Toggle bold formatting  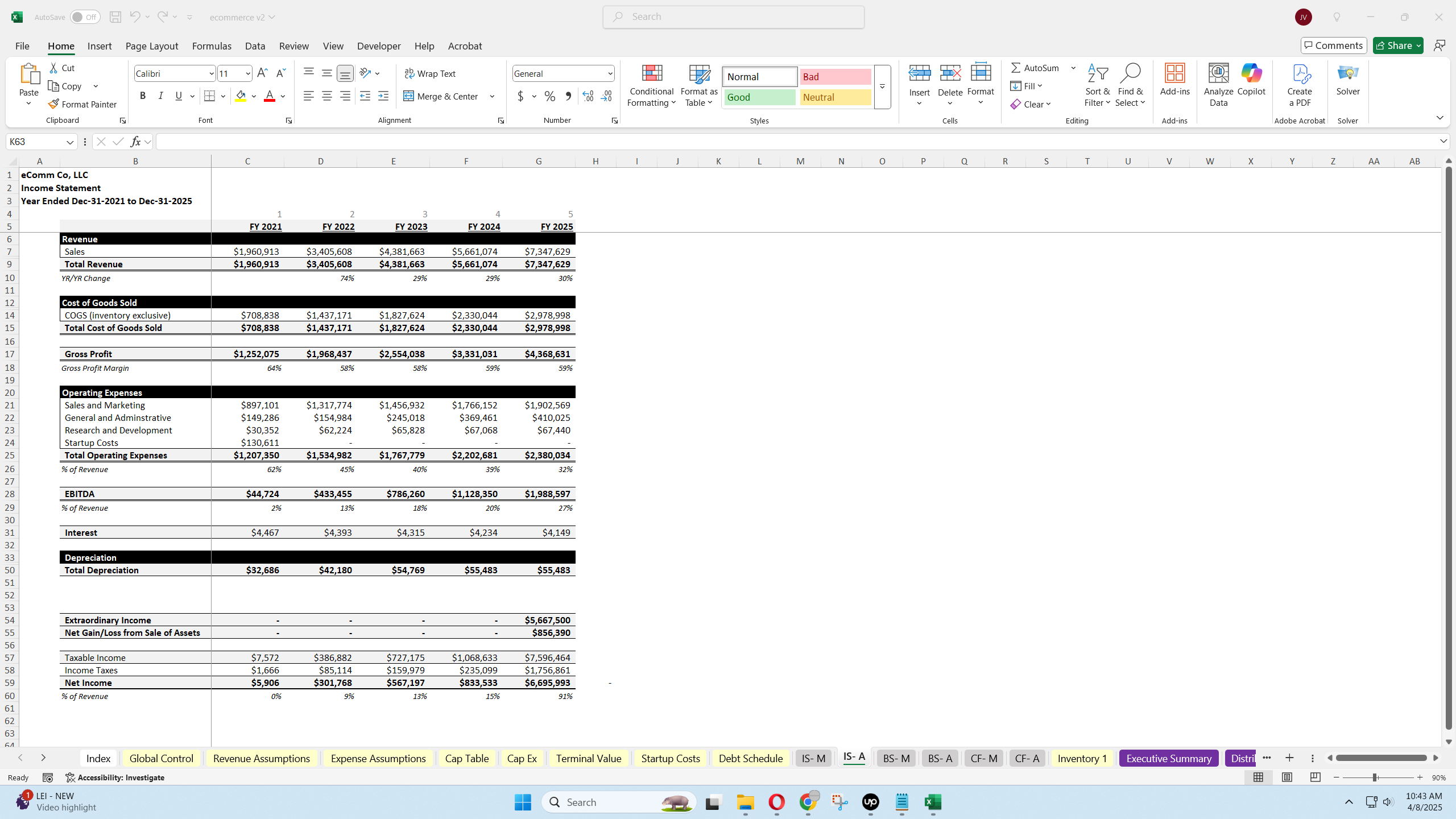click(143, 96)
